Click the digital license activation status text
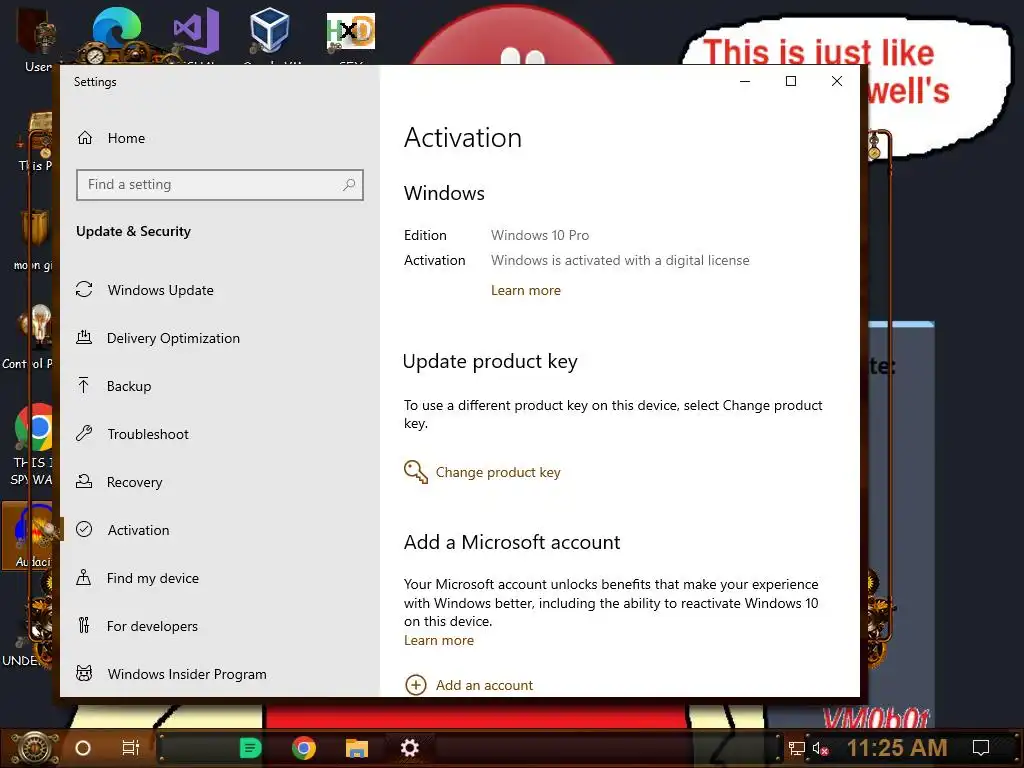The width and height of the screenshot is (1024, 768). click(620, 261)
